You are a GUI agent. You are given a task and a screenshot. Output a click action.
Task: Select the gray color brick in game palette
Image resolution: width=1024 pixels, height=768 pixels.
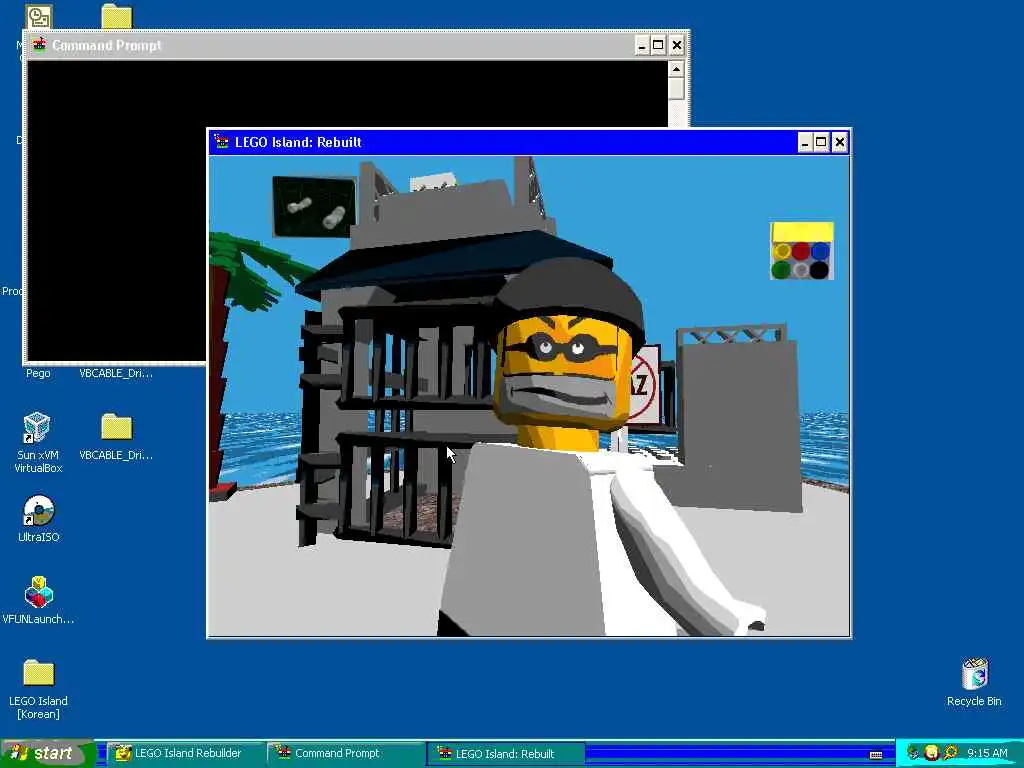click(801, 270)
